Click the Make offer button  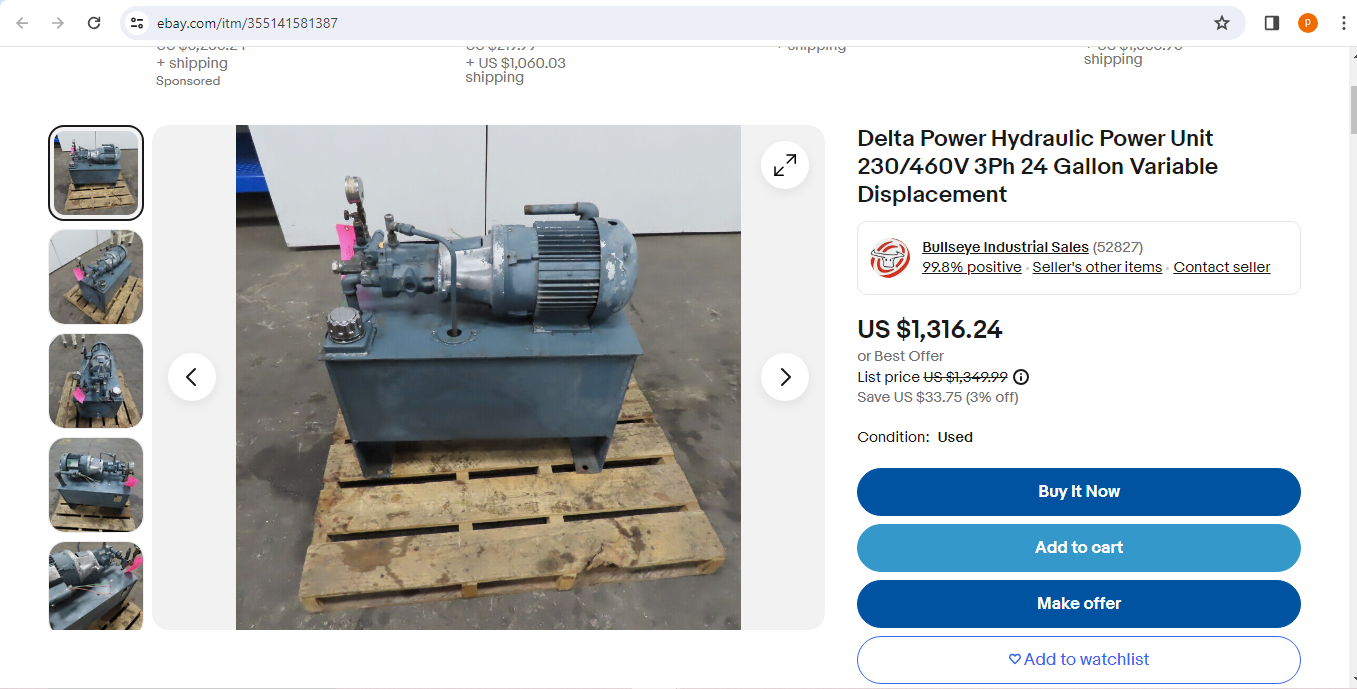pos(1079,604)
